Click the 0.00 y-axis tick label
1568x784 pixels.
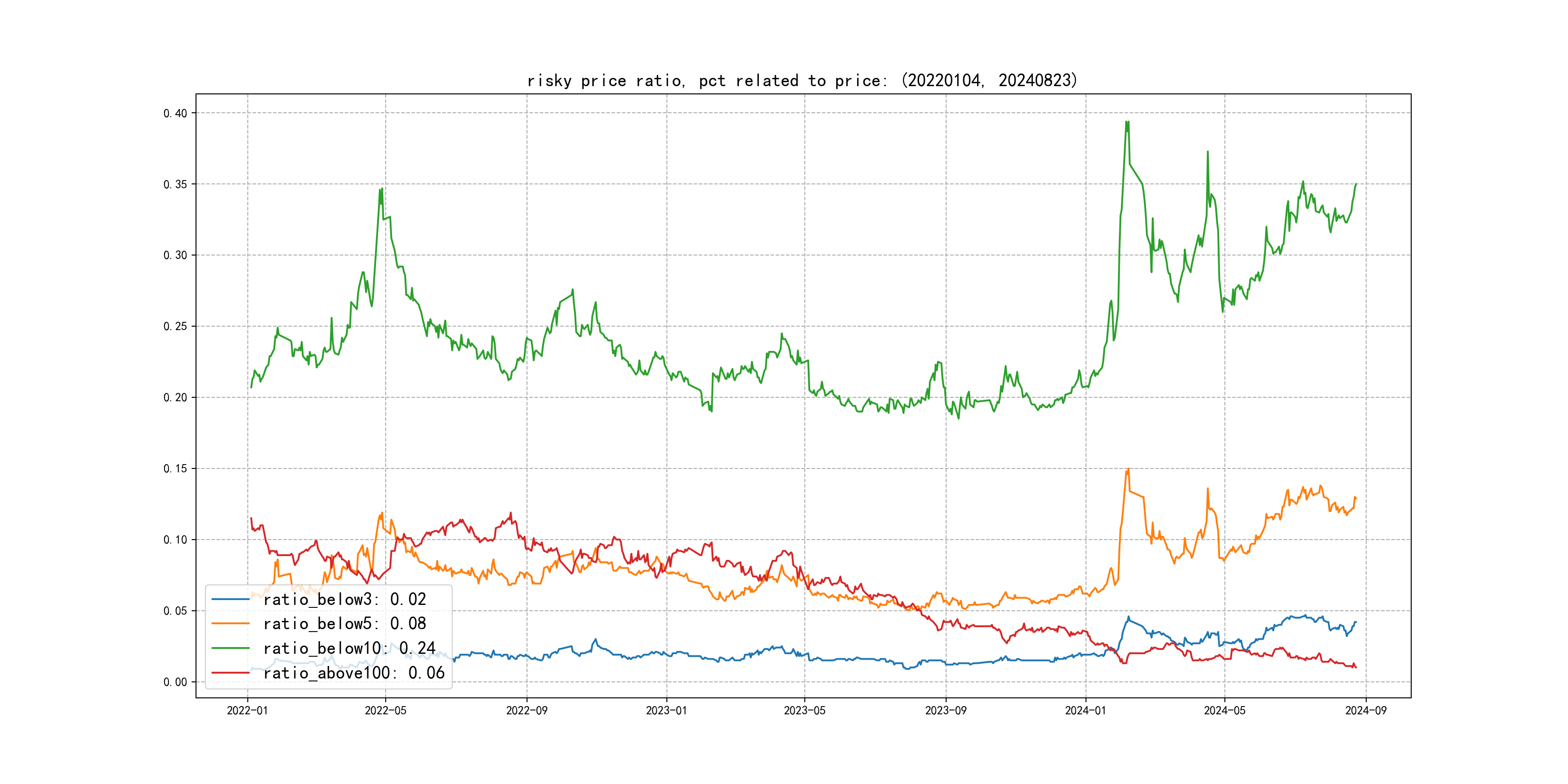pos(175,682)
